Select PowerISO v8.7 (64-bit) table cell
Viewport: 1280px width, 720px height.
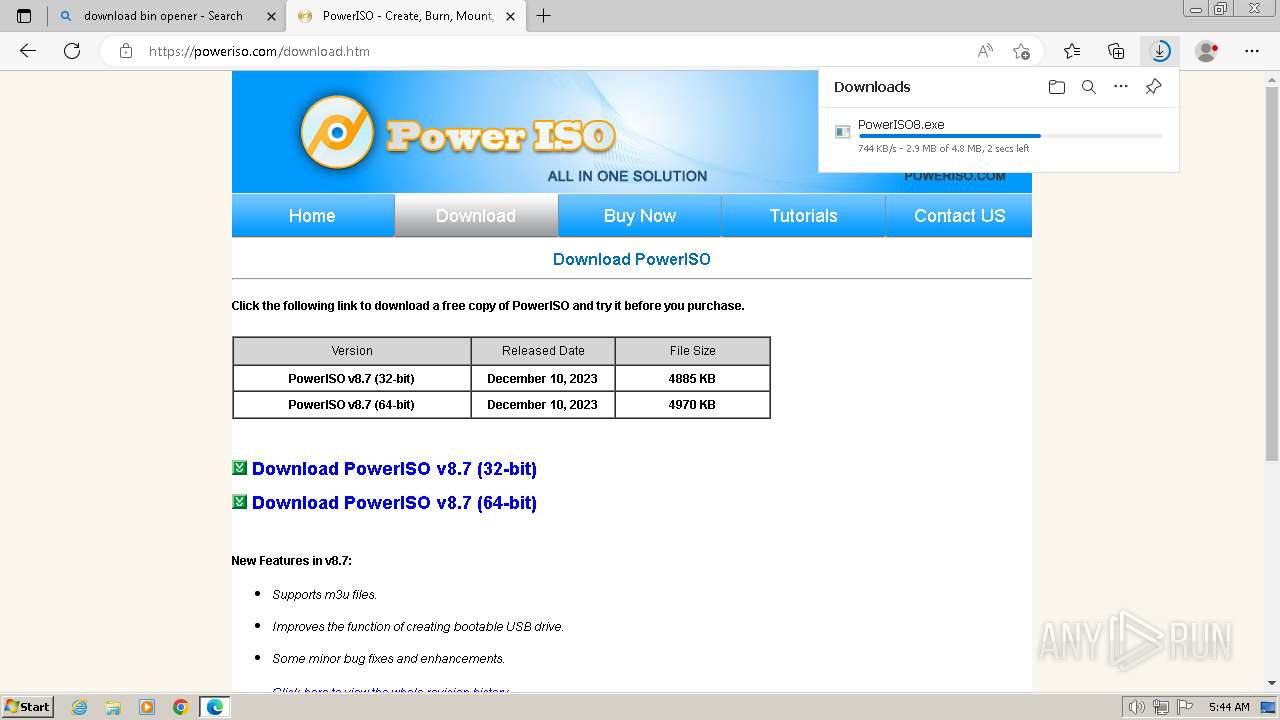351,405
